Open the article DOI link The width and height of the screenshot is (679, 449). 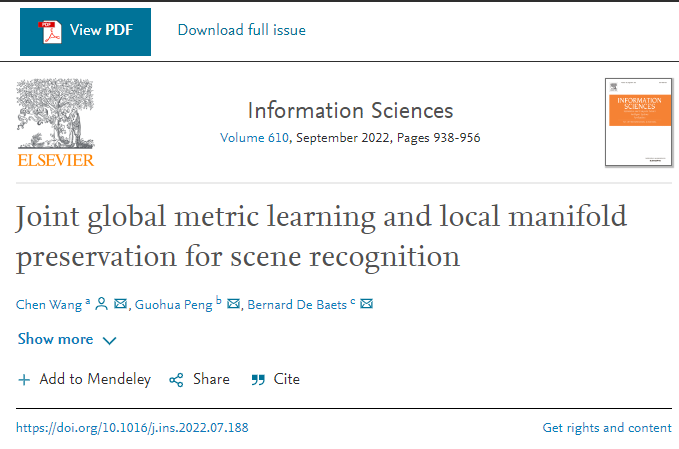132,428
